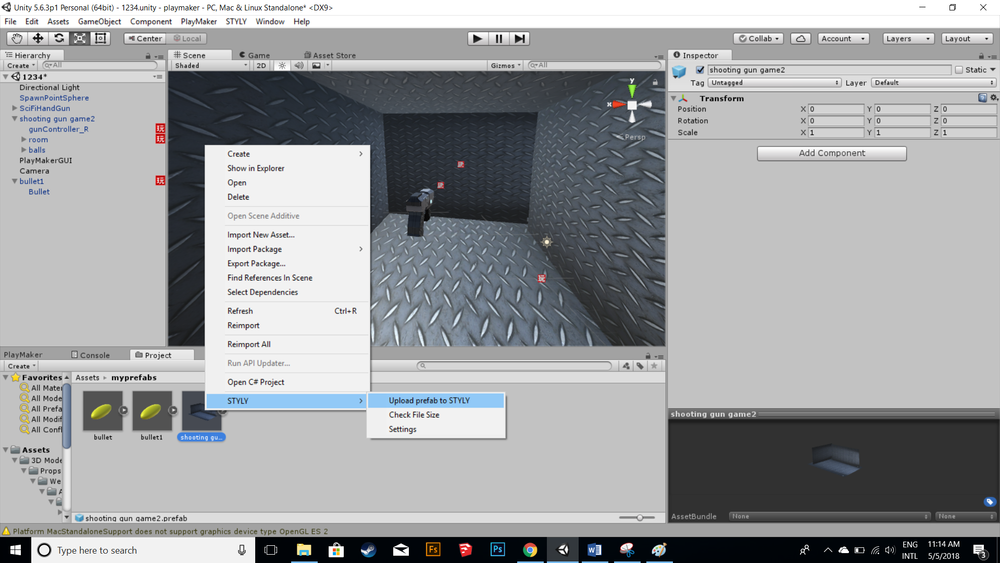Viewport: 1000px width, 563px height.
Task: Select gunController_R in Hierarchy
Action: coord(59,129)
